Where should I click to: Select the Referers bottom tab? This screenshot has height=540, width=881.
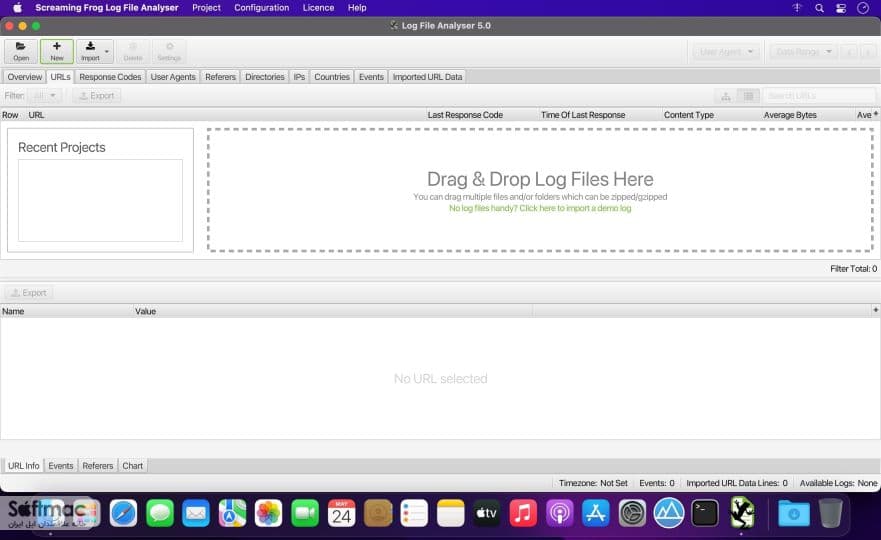tap(98, 466)
